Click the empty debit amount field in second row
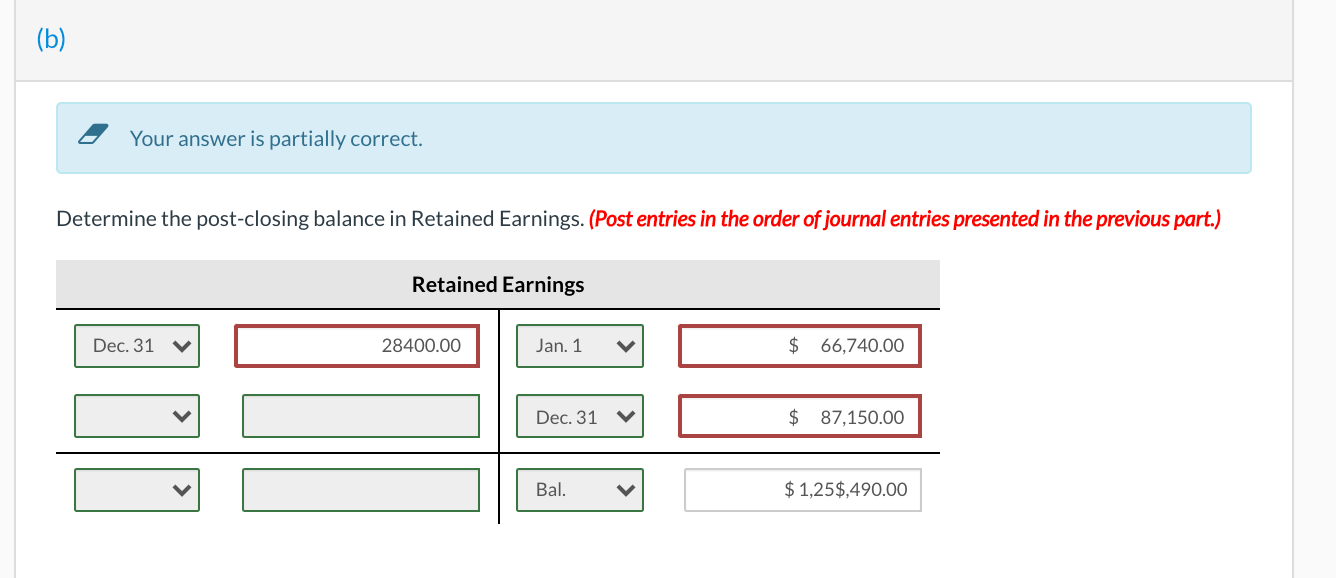This screenshot has height=578, width=1336. [x=360, y=416]
